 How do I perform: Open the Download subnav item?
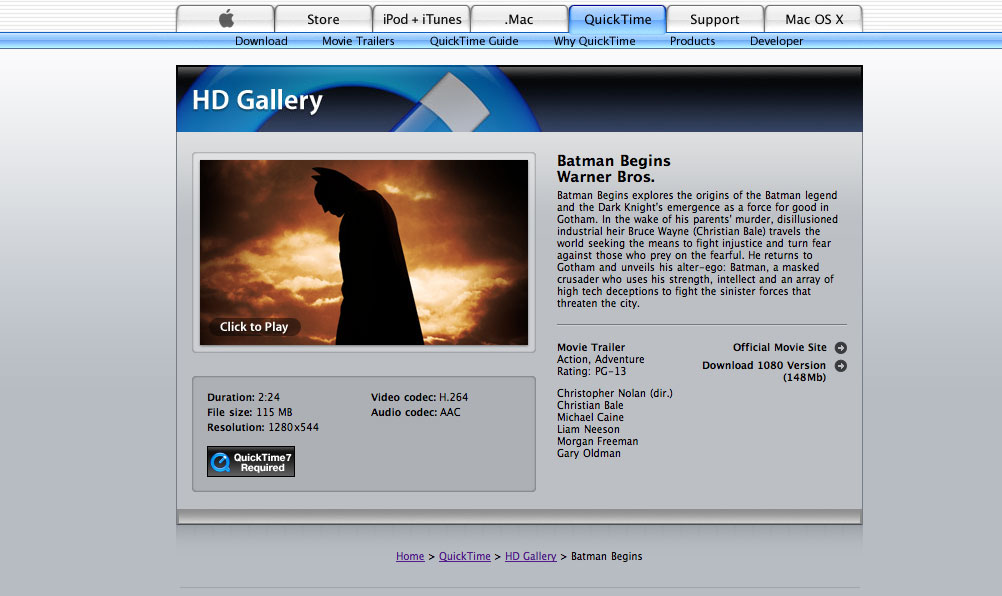click(x=261, y=41)
